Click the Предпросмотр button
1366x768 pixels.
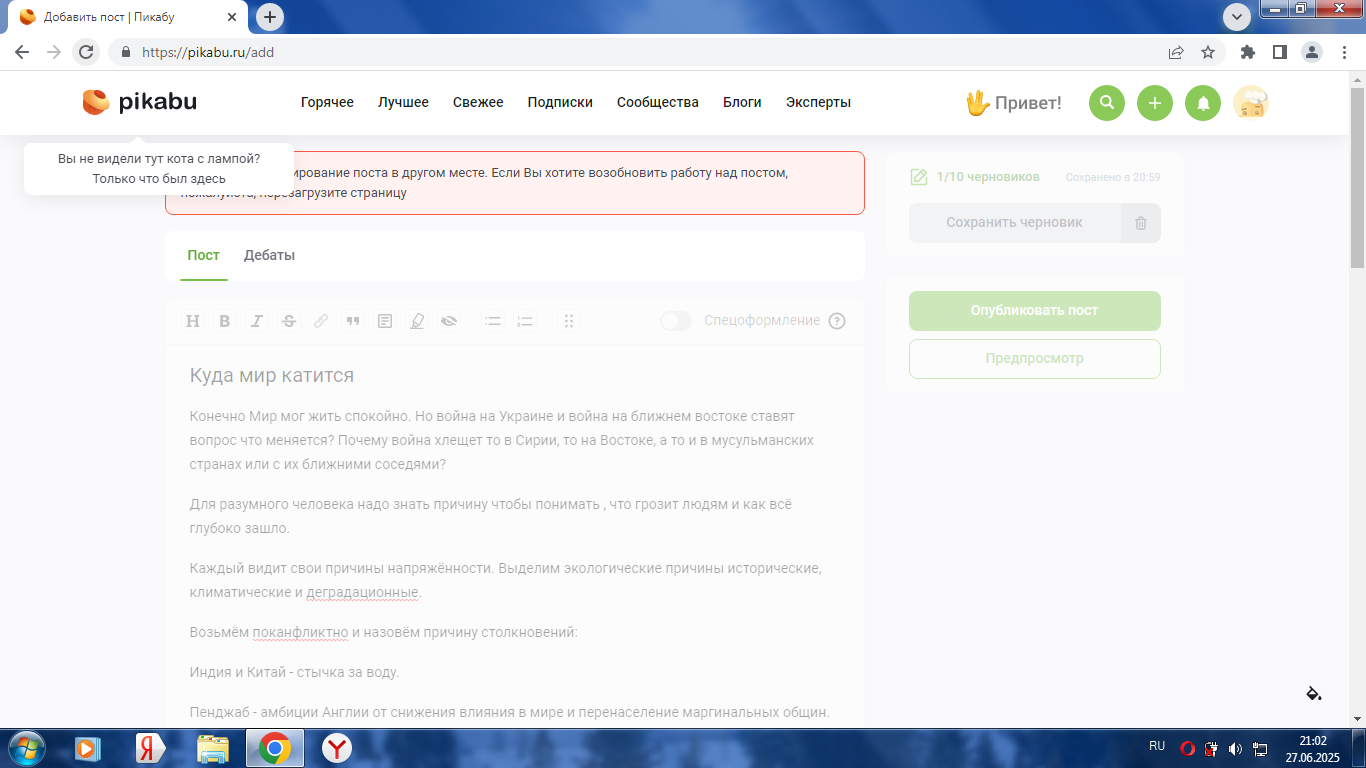(1035, 359)
